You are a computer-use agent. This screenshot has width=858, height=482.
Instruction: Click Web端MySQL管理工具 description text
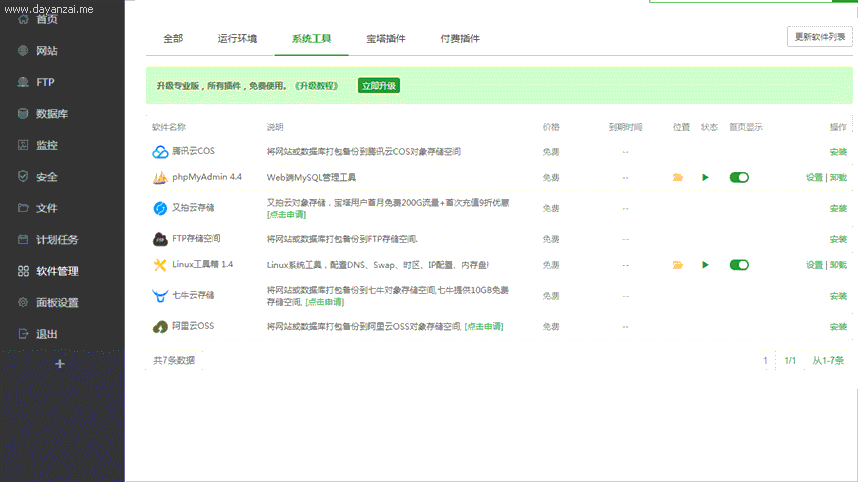[311, 177]
